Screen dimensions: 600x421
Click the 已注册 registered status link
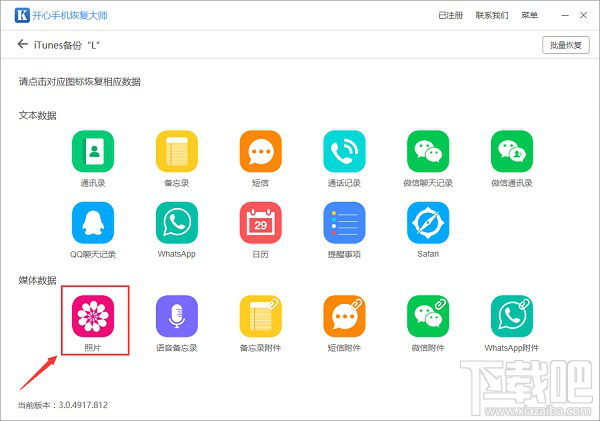[450, 15]
